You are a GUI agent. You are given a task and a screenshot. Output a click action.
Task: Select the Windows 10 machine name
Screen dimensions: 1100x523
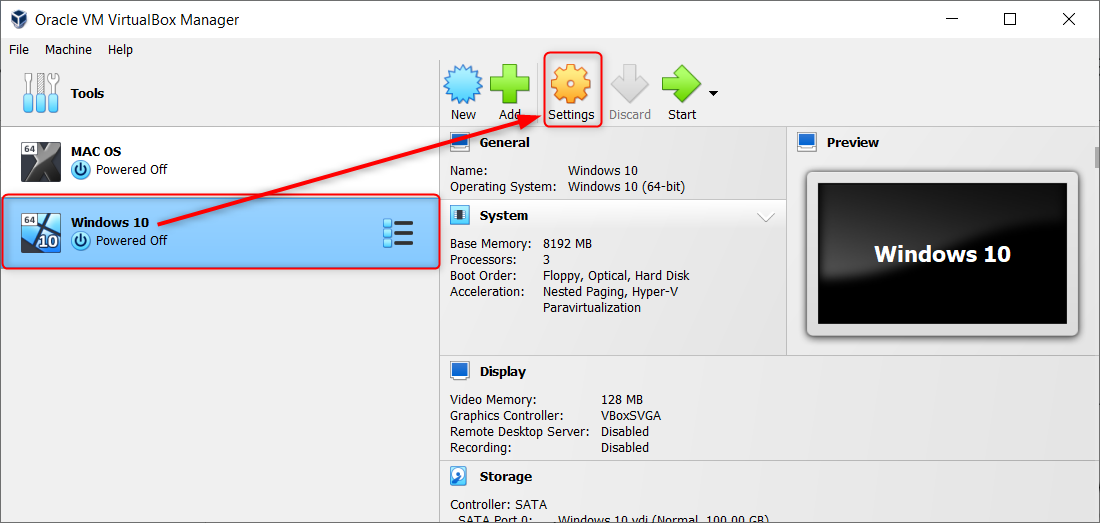pos(110,222)
